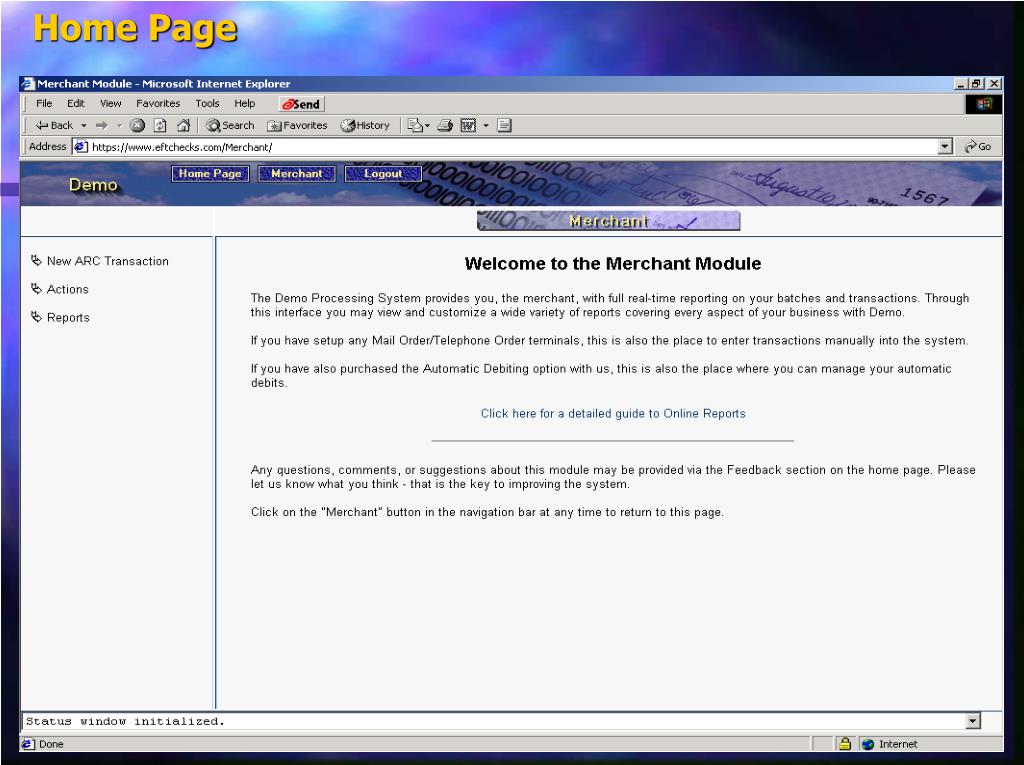This screenshot has width=1024, height=765.
Task: Click the "Done" status bar text
Action: click(51, 743)
